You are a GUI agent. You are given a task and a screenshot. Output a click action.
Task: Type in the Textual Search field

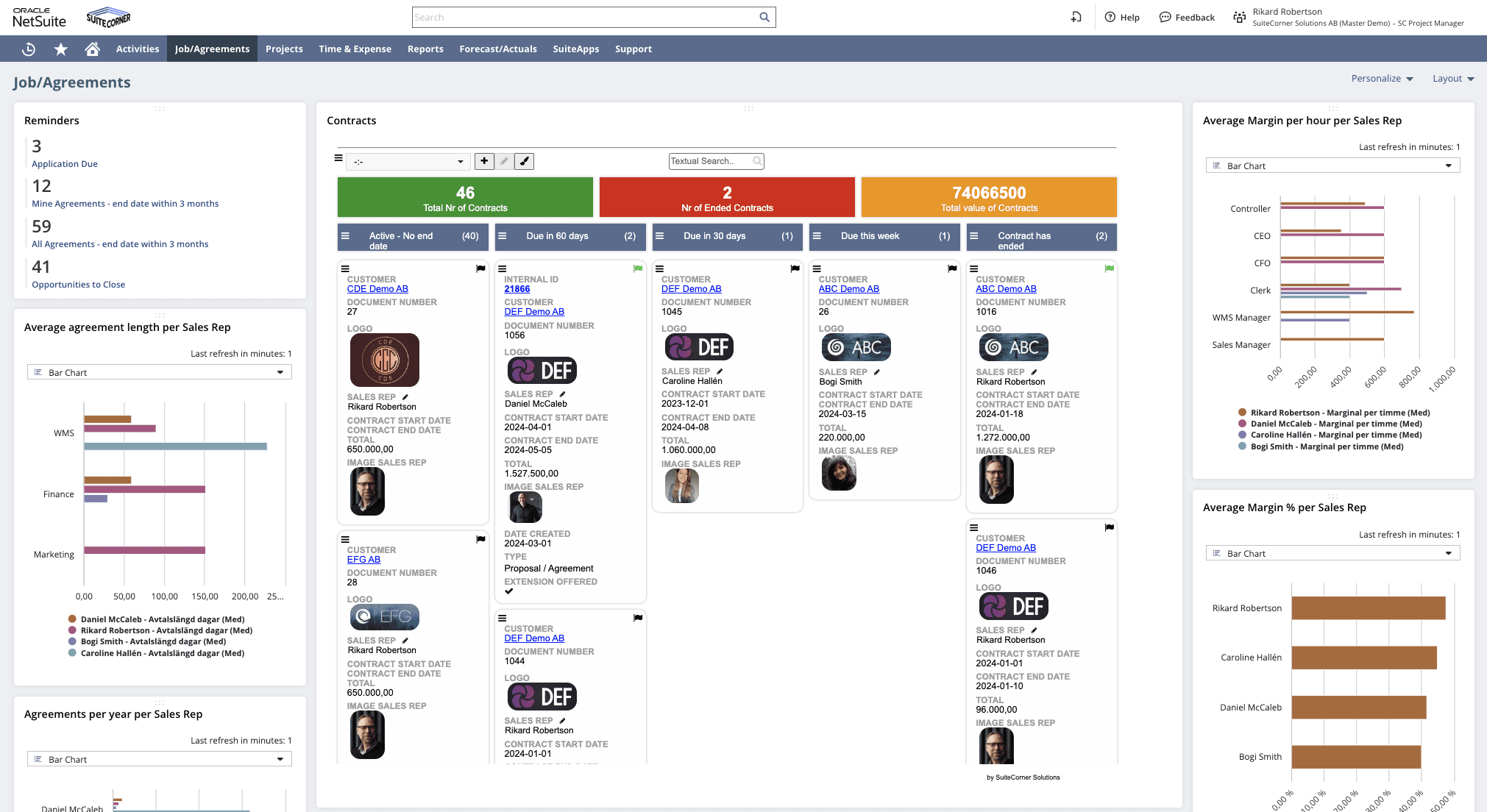click(710, 161)
